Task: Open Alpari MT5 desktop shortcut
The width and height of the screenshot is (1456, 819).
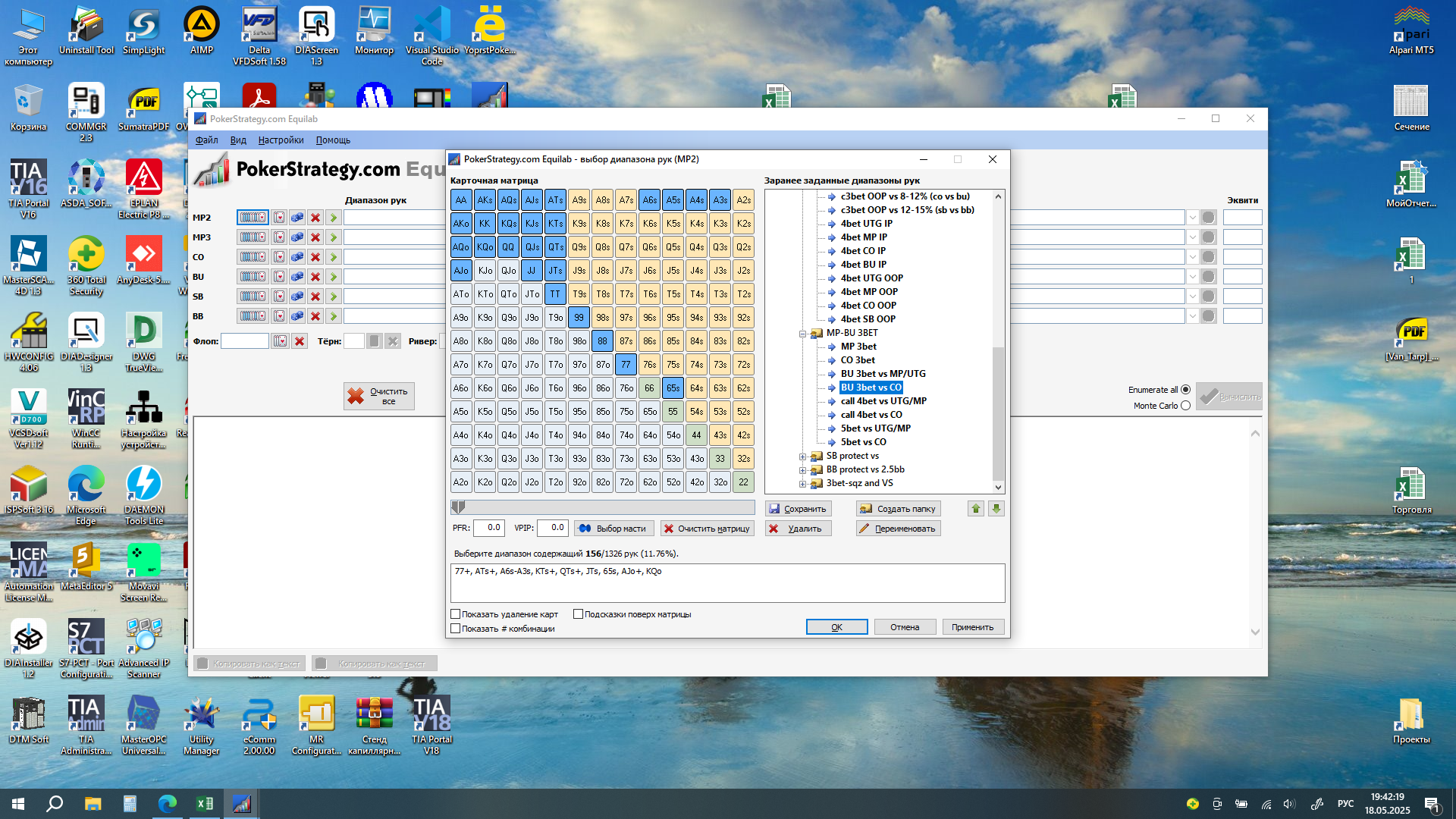Action: click(x=1411, y=31)
